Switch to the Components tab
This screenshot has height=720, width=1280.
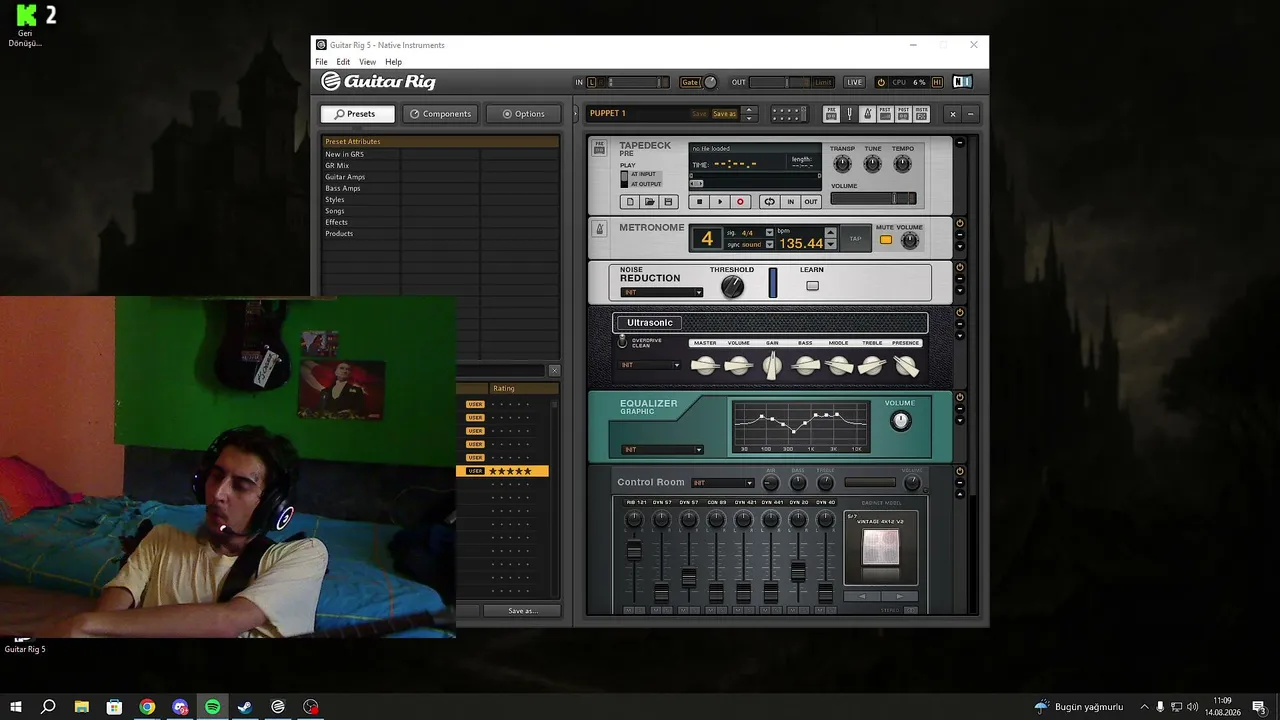tap(440, 114)
